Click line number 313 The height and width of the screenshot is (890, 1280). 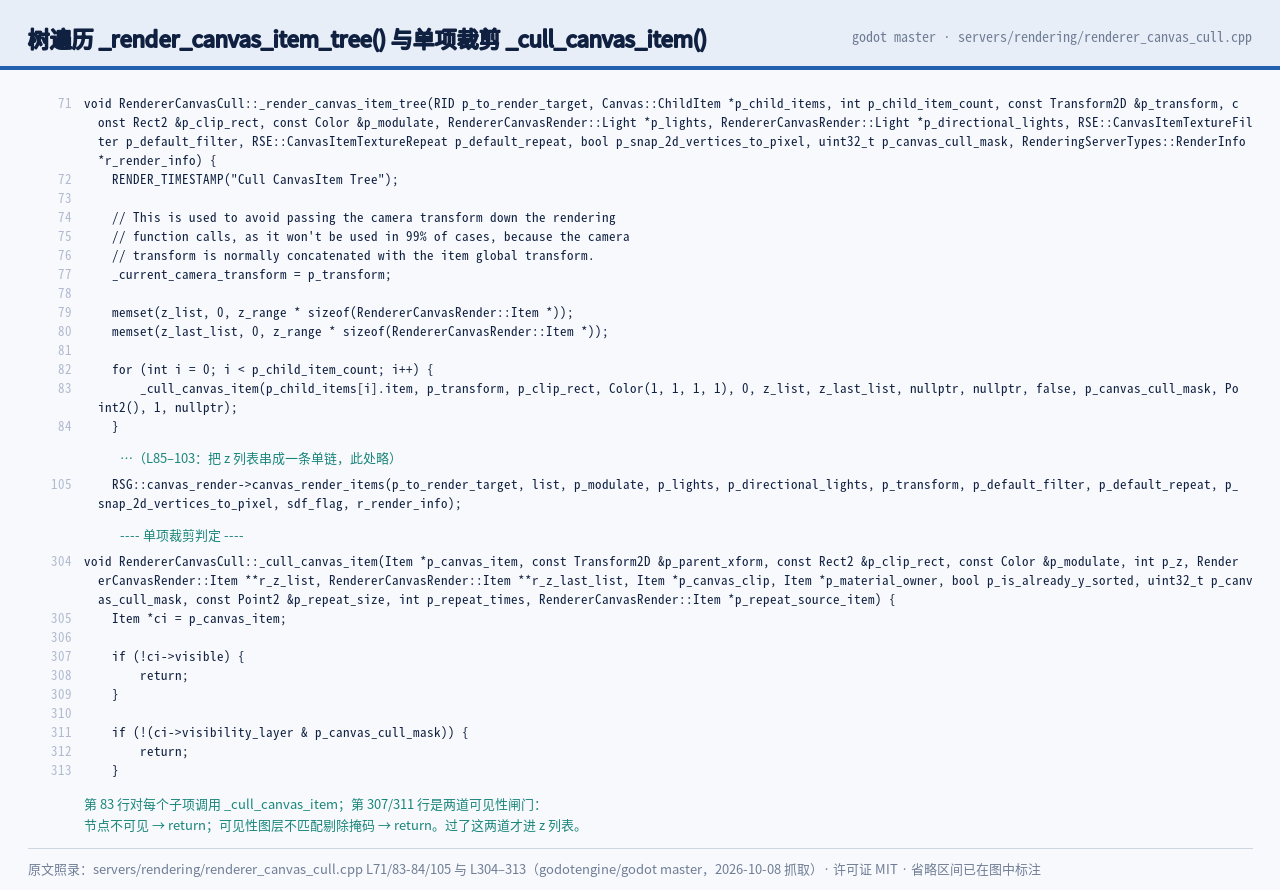click(61, 771)
